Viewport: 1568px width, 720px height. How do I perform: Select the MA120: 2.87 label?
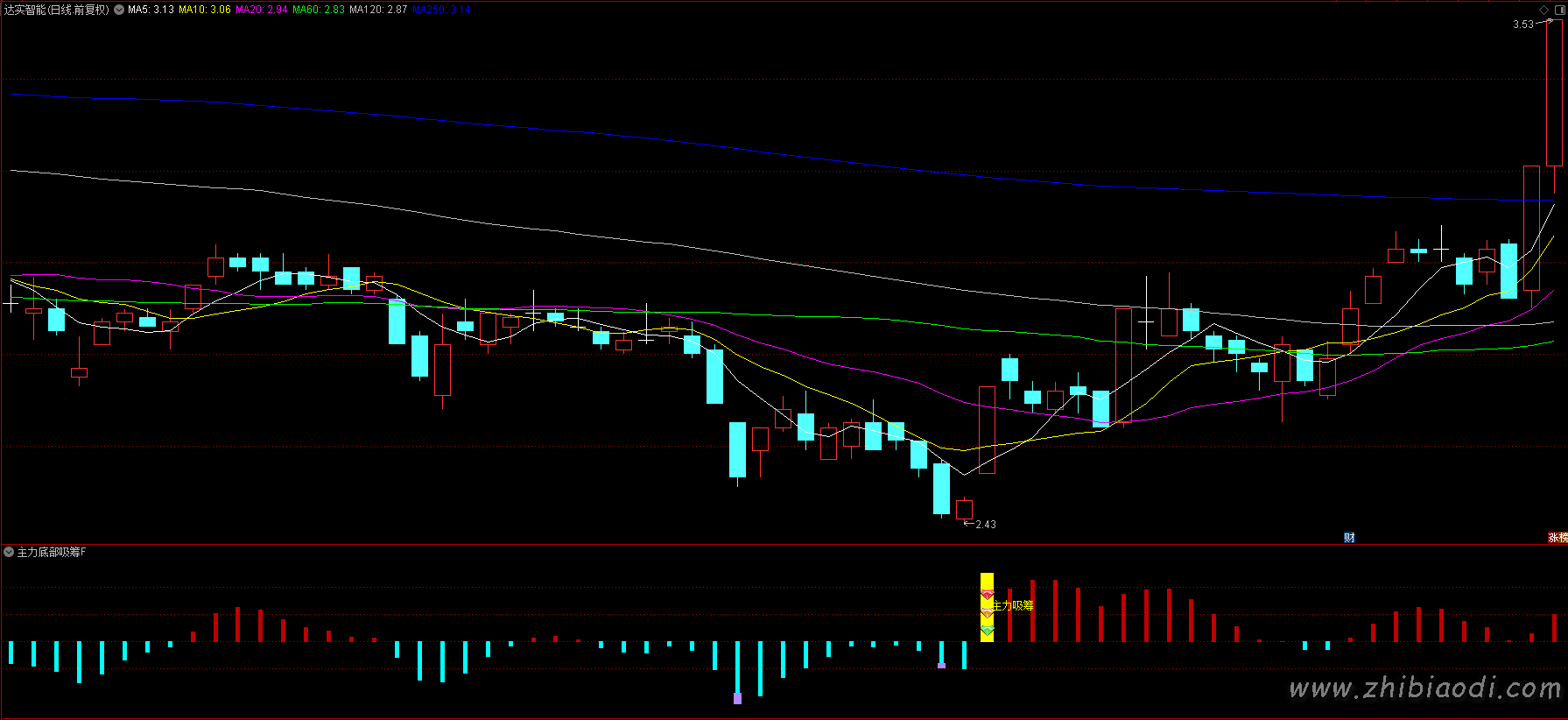(x=378, y=10)
